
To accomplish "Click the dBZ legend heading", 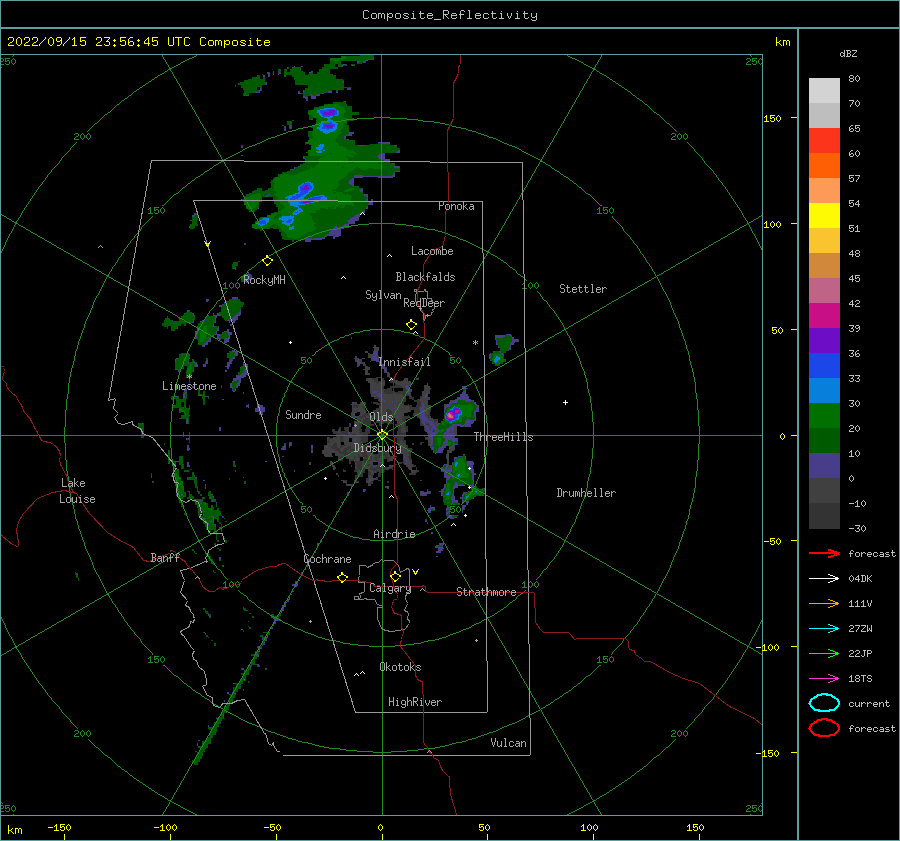I will coord(848,53).
